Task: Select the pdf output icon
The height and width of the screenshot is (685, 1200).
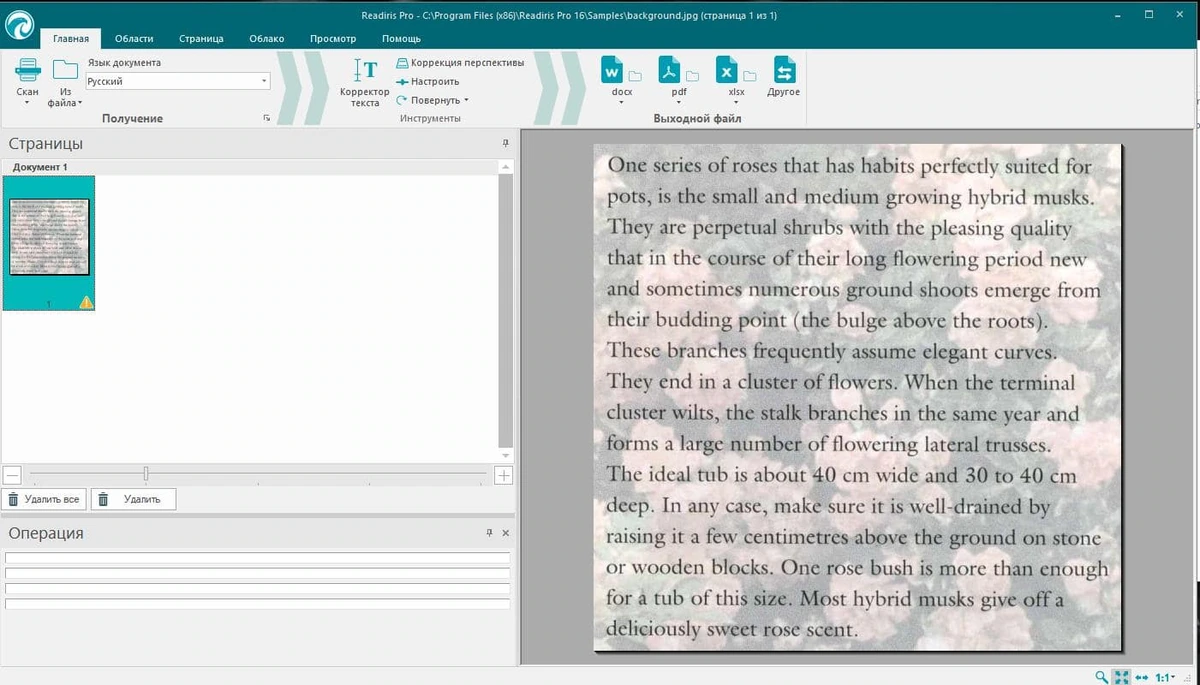Action: tap(669, 72)
